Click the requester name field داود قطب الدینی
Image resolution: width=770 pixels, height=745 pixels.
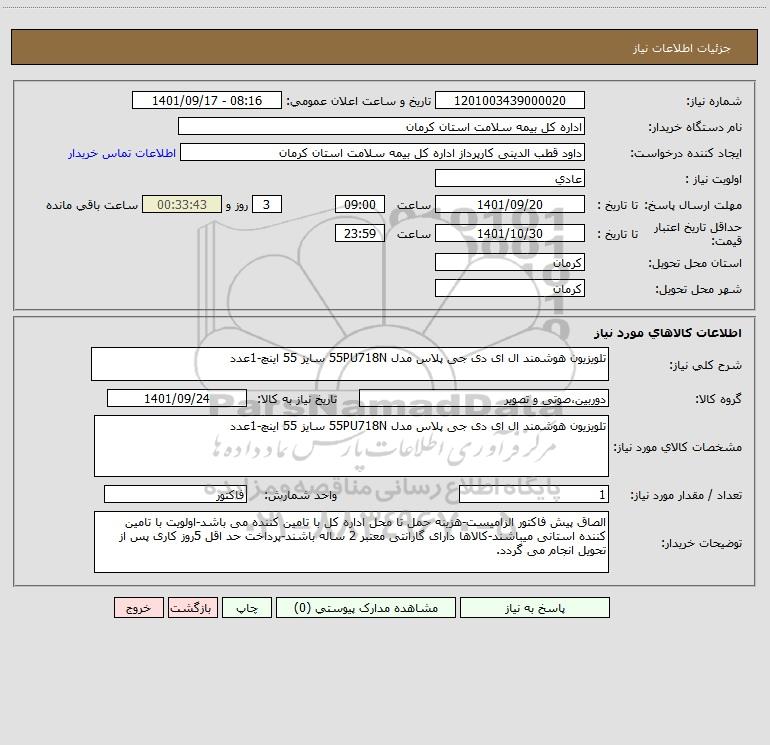pos(383,153)
